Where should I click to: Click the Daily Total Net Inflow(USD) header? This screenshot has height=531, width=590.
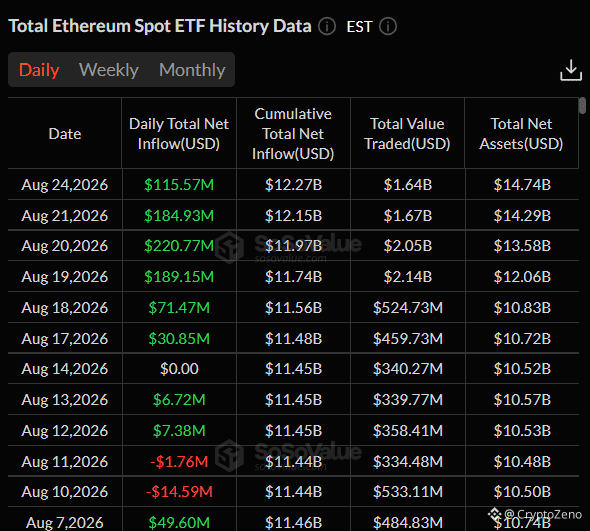pos(179,134)
